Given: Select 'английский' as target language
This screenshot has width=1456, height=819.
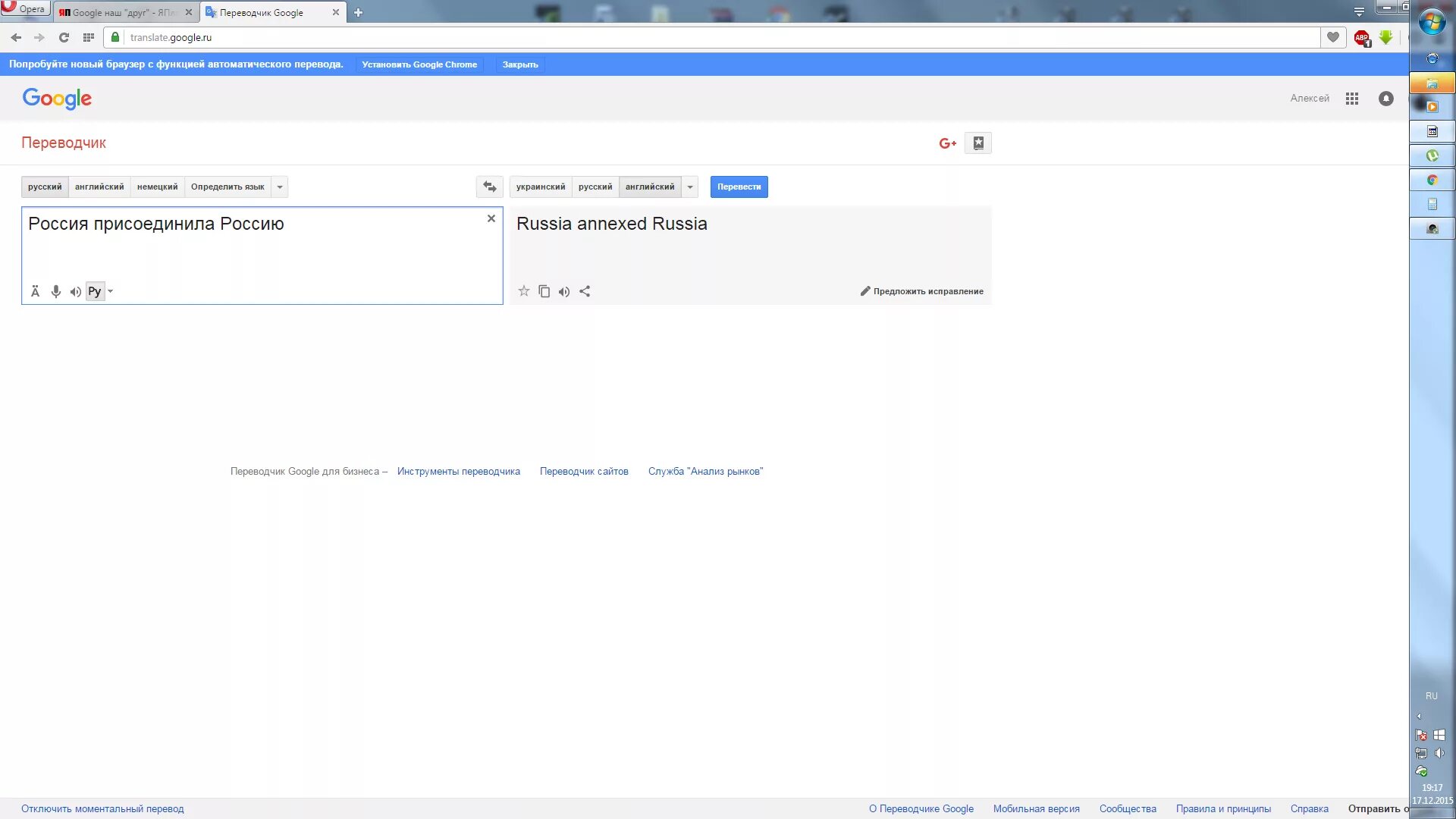Looking at the screenshot, I should coord(650,187).
